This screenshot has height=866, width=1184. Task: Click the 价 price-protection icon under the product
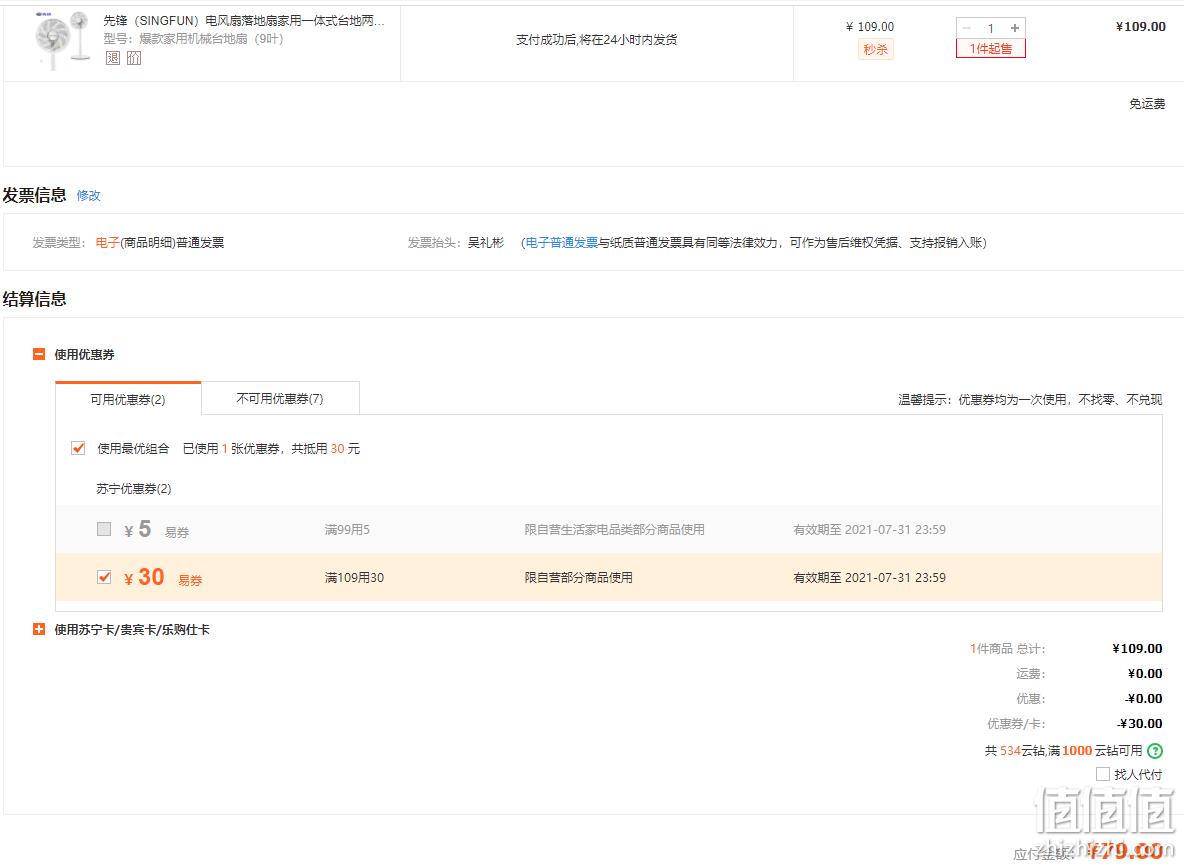click(134, 58)
